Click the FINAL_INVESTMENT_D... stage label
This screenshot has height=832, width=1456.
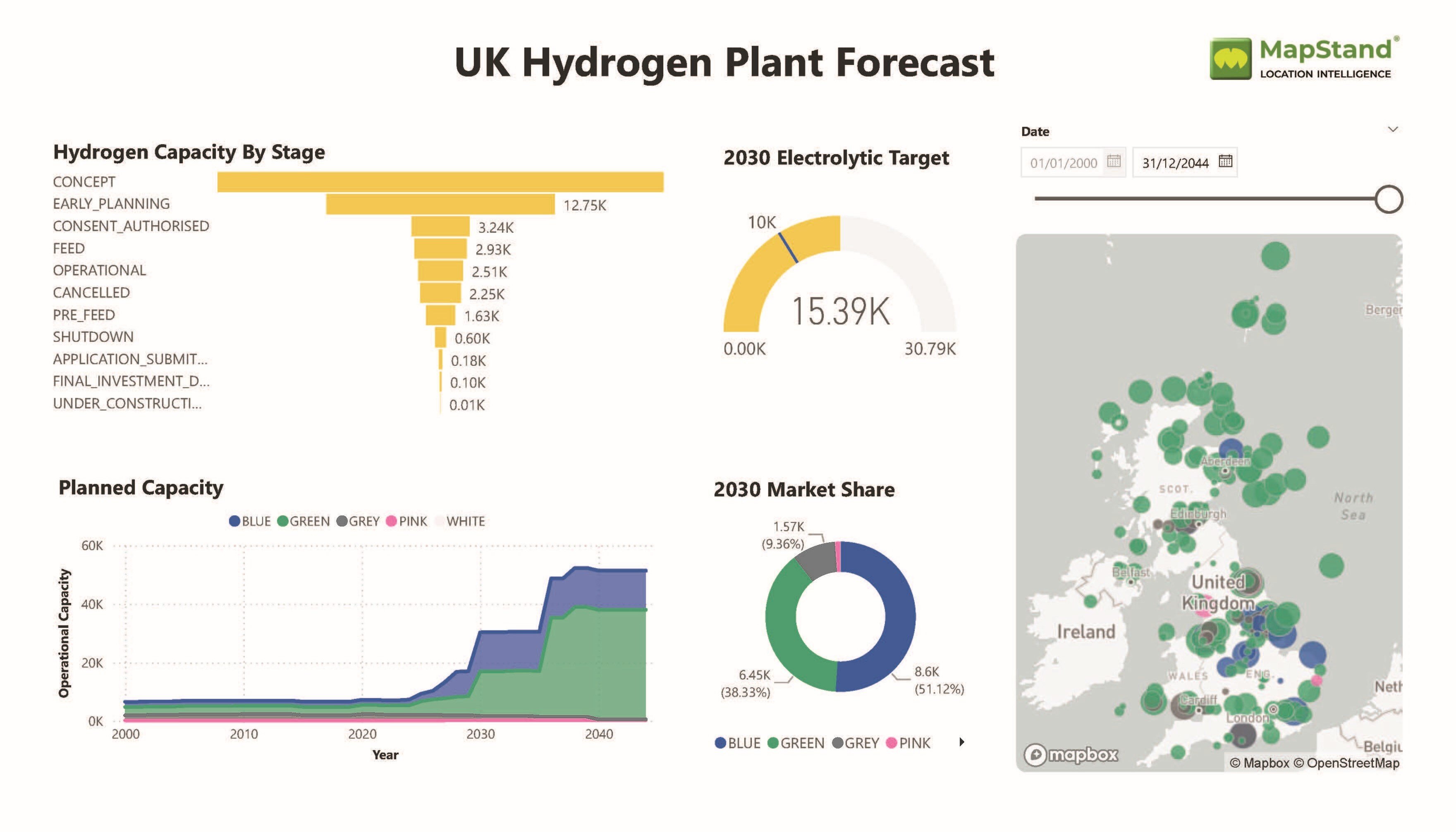tap(131, 381)
